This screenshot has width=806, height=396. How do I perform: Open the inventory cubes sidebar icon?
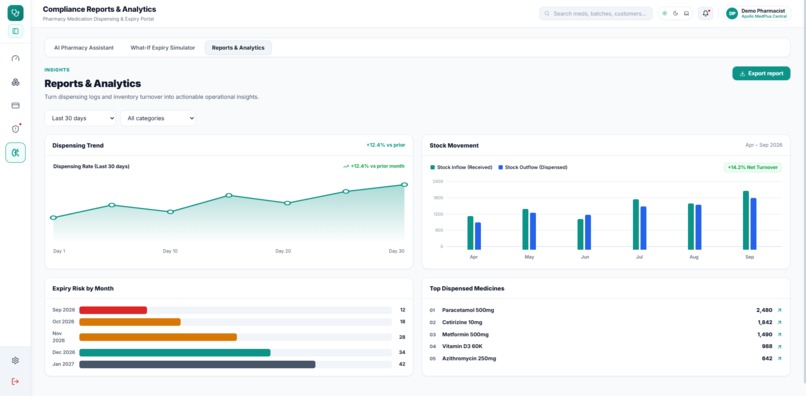(15, 82)
